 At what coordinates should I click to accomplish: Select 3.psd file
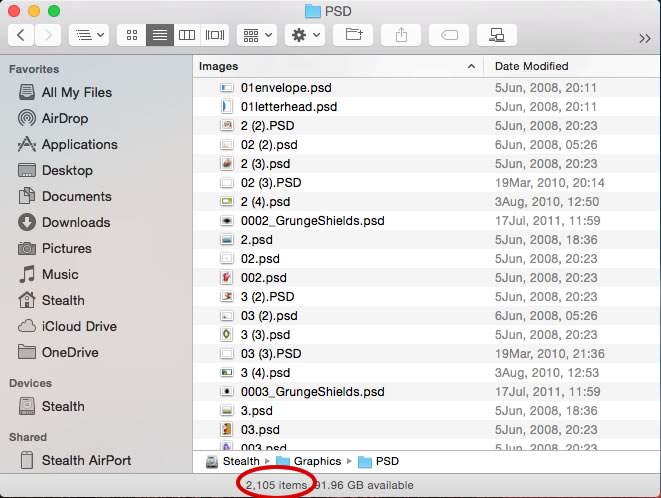tap(427, 410)
